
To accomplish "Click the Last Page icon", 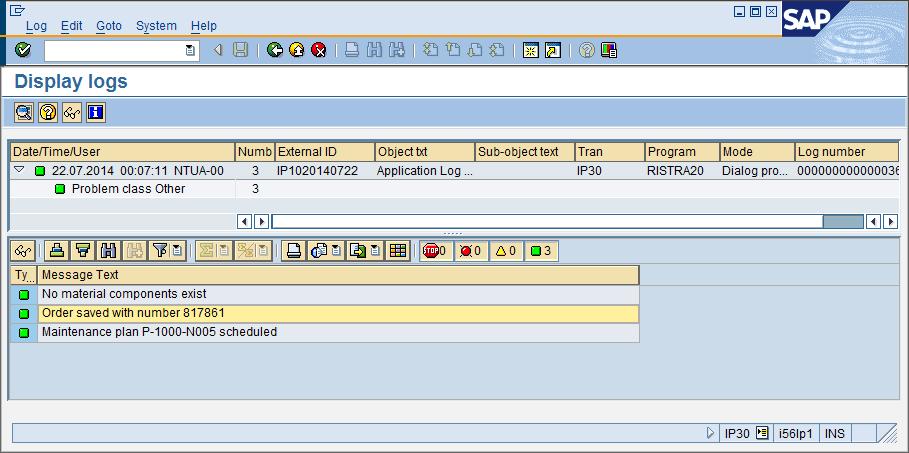I will point(496,50).
